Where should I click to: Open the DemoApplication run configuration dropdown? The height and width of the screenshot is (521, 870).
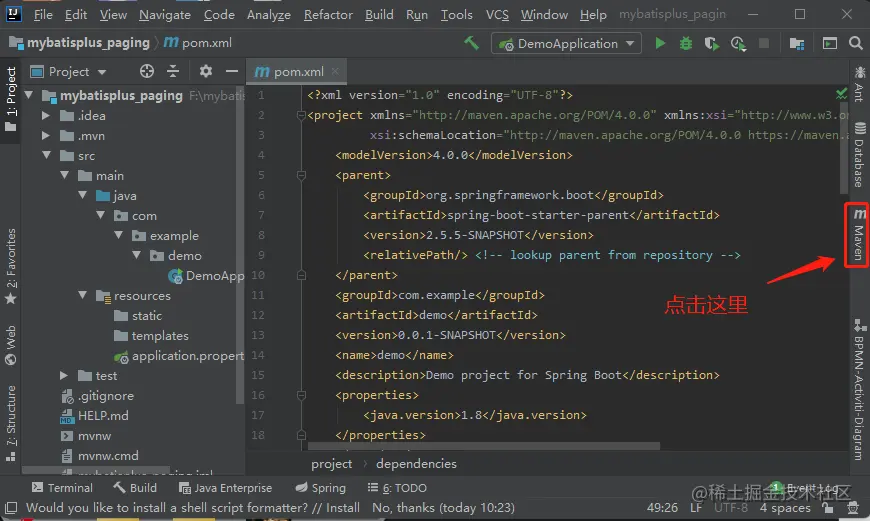(566, 43)
